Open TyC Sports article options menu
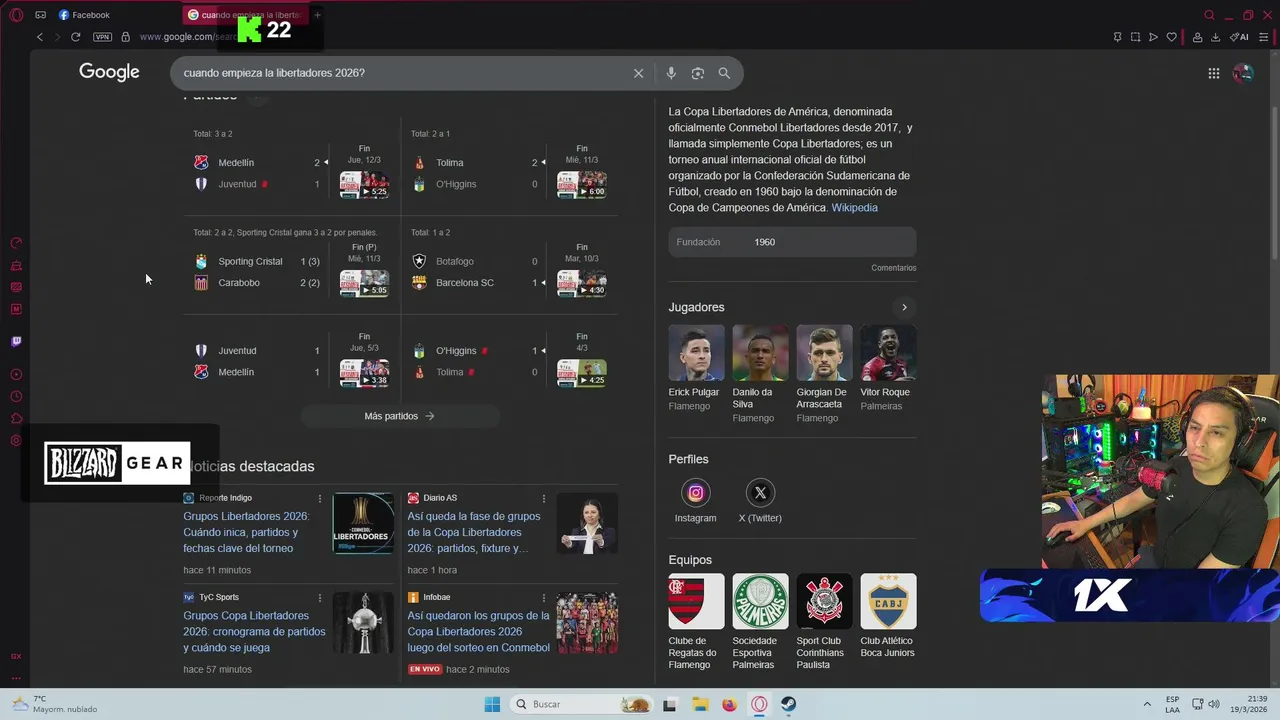This screenshot has height=720, width=1280. point(320,597)
